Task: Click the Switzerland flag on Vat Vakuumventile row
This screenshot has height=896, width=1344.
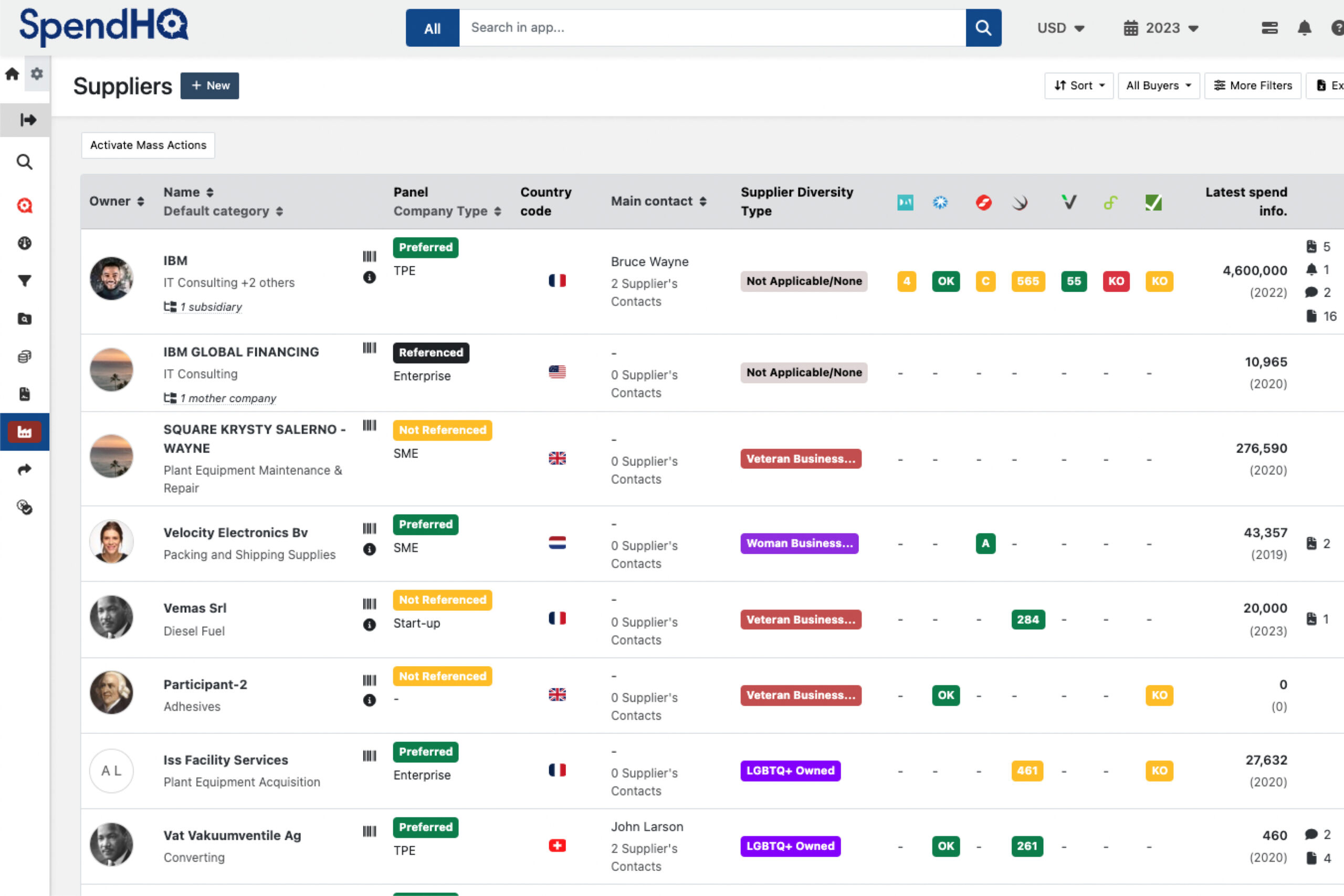Action: 557,846
